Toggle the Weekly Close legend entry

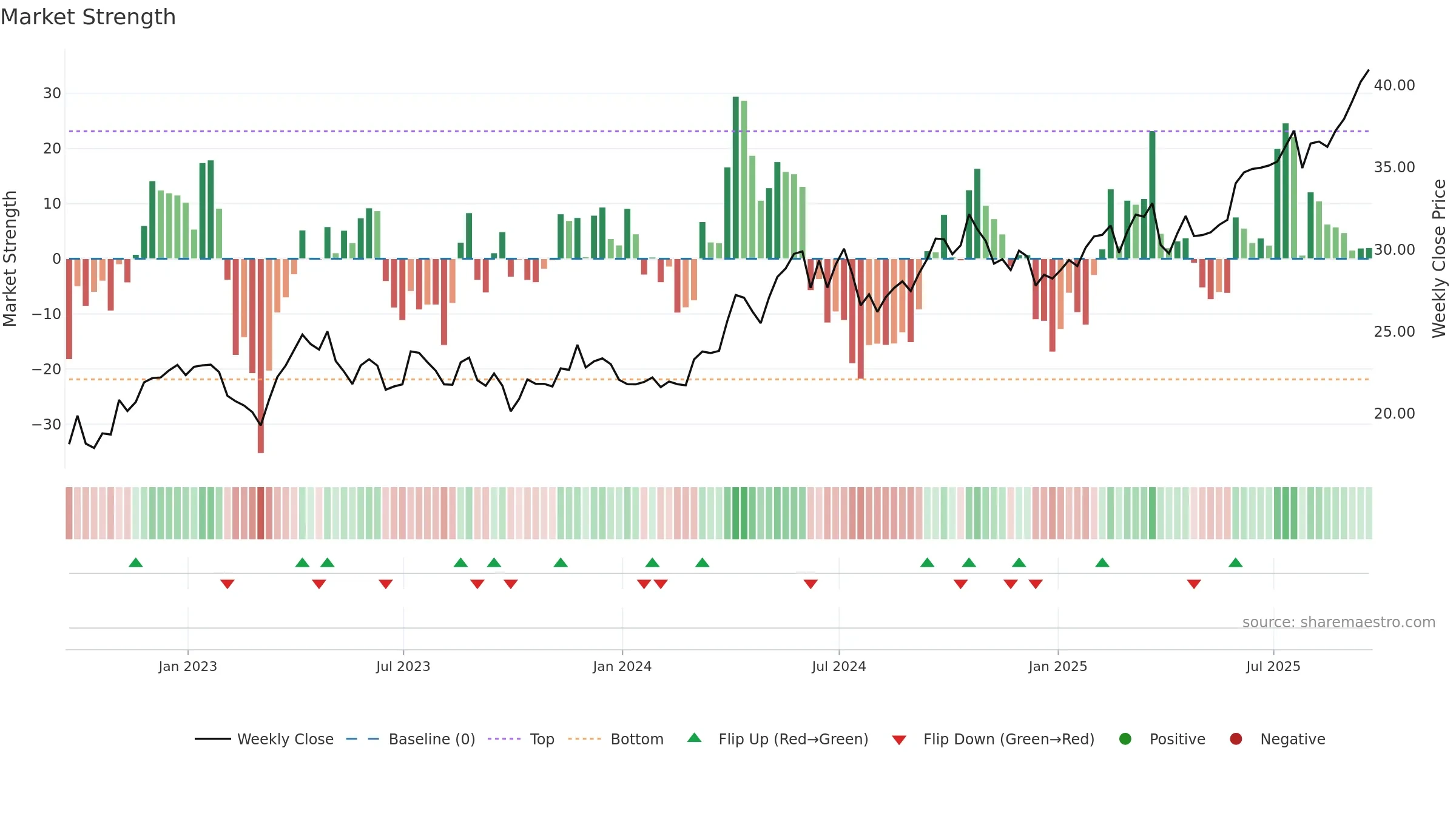(264, 739)
